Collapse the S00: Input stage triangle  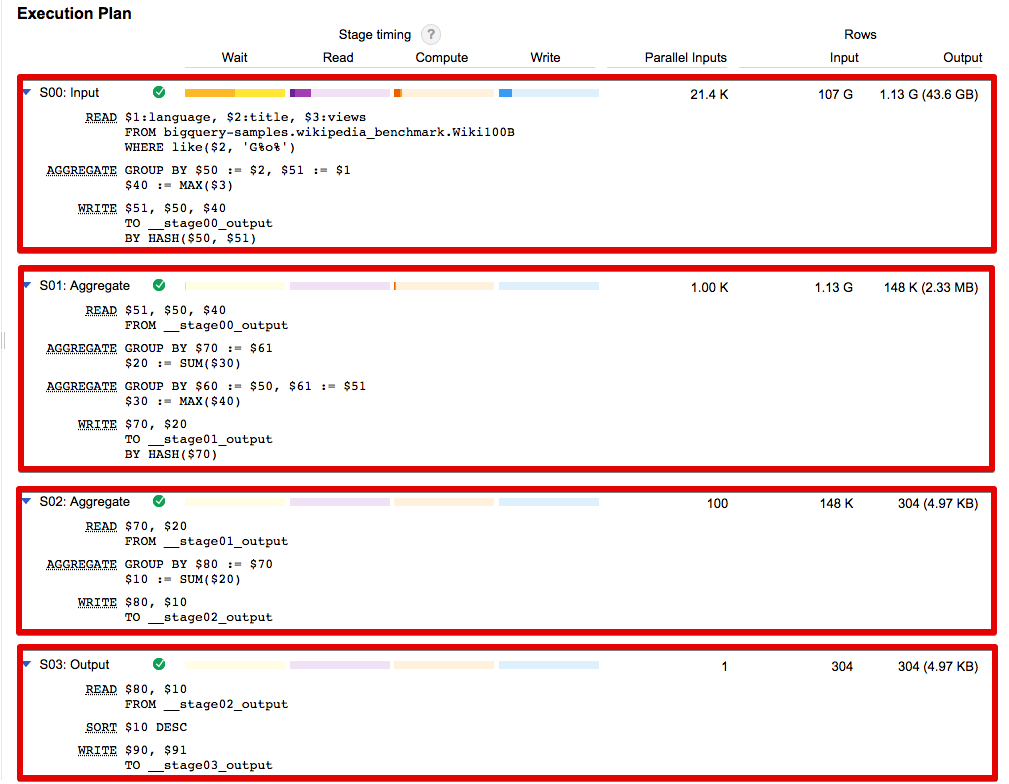tap(27, 93)
